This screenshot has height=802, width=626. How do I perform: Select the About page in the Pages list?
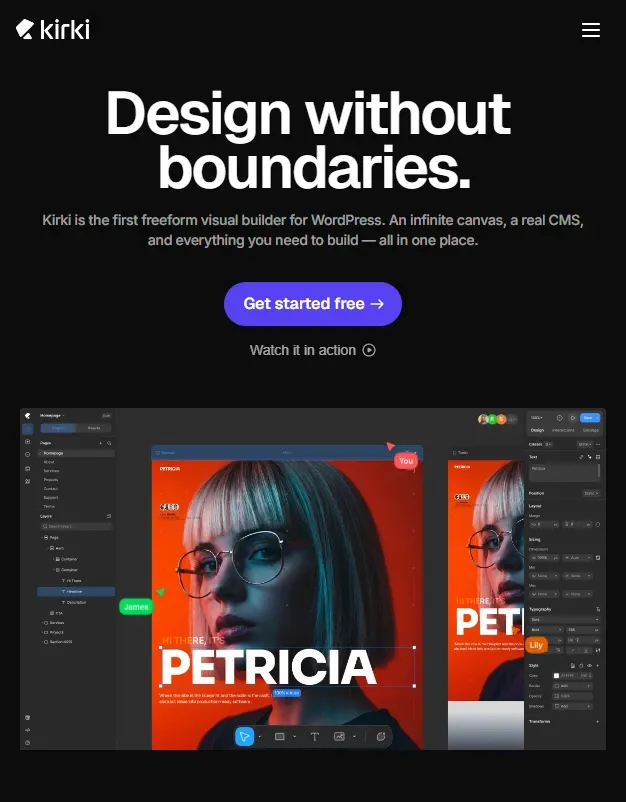point(49,462)
